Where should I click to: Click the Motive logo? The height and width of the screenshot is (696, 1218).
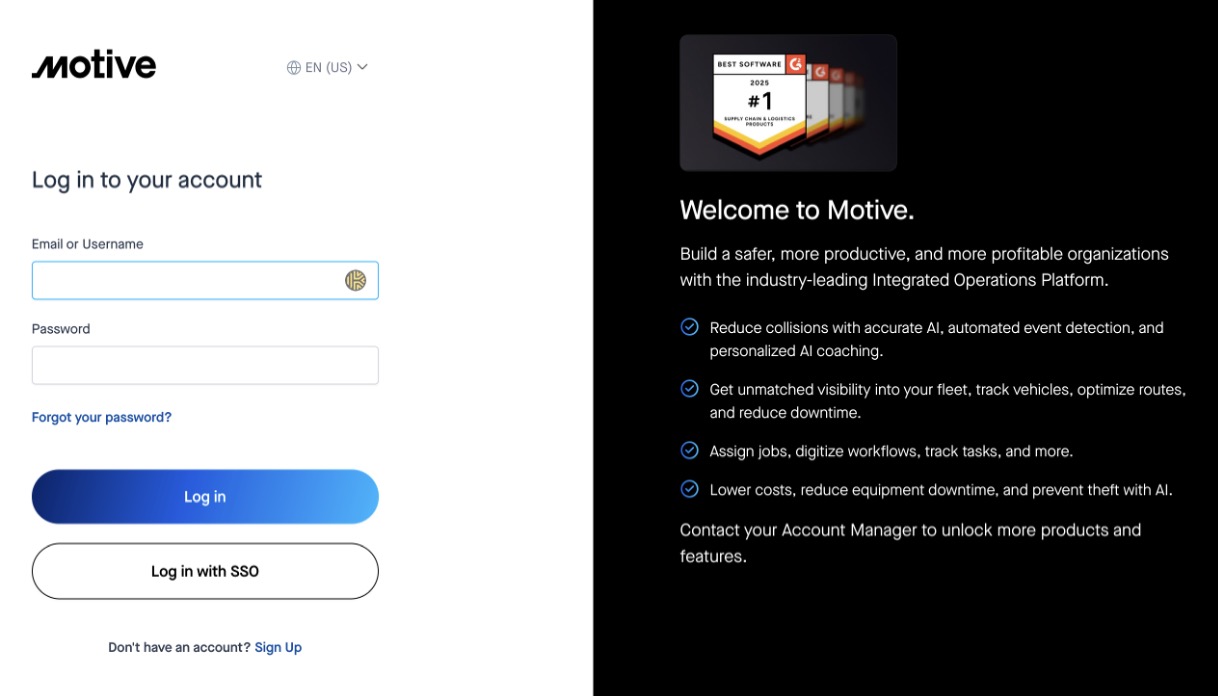point(94,66)
